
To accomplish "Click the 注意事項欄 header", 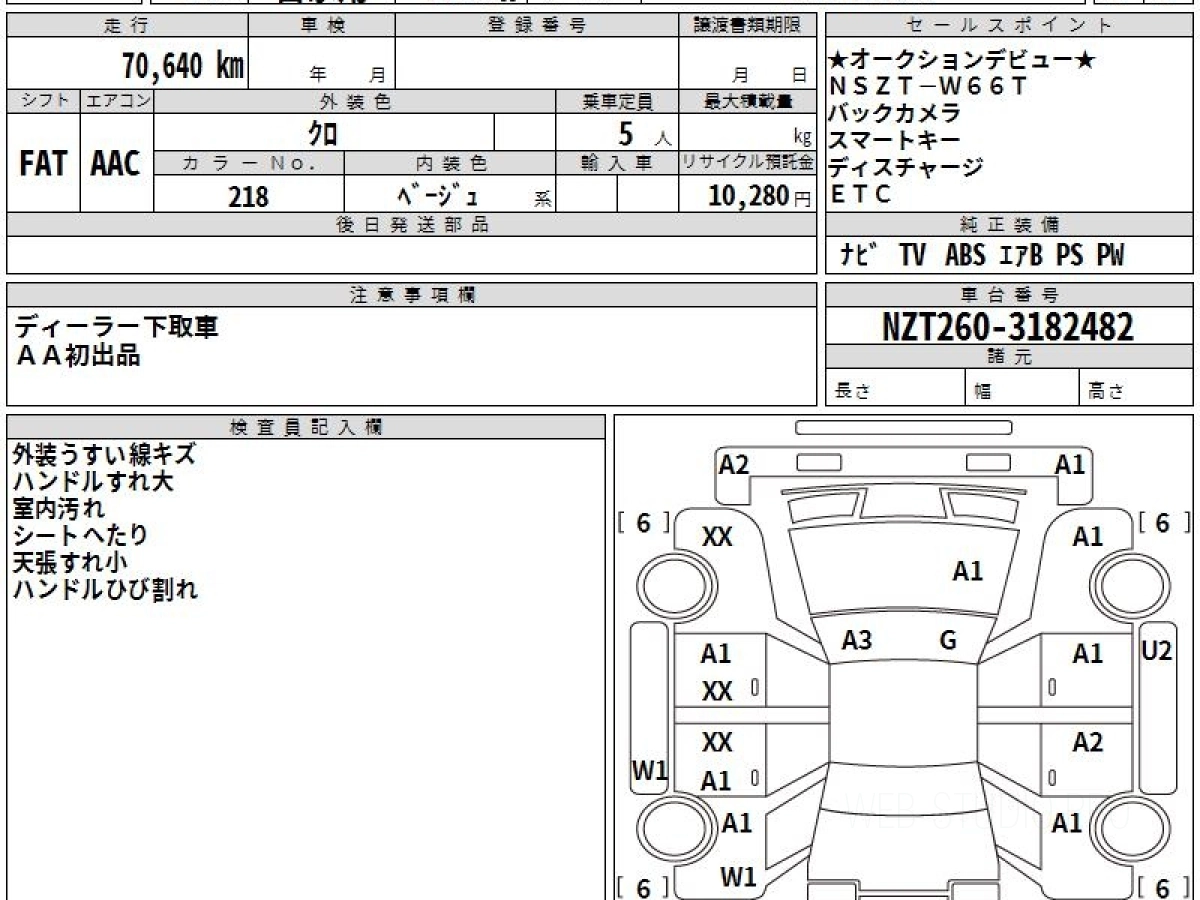I will (411, 294).
